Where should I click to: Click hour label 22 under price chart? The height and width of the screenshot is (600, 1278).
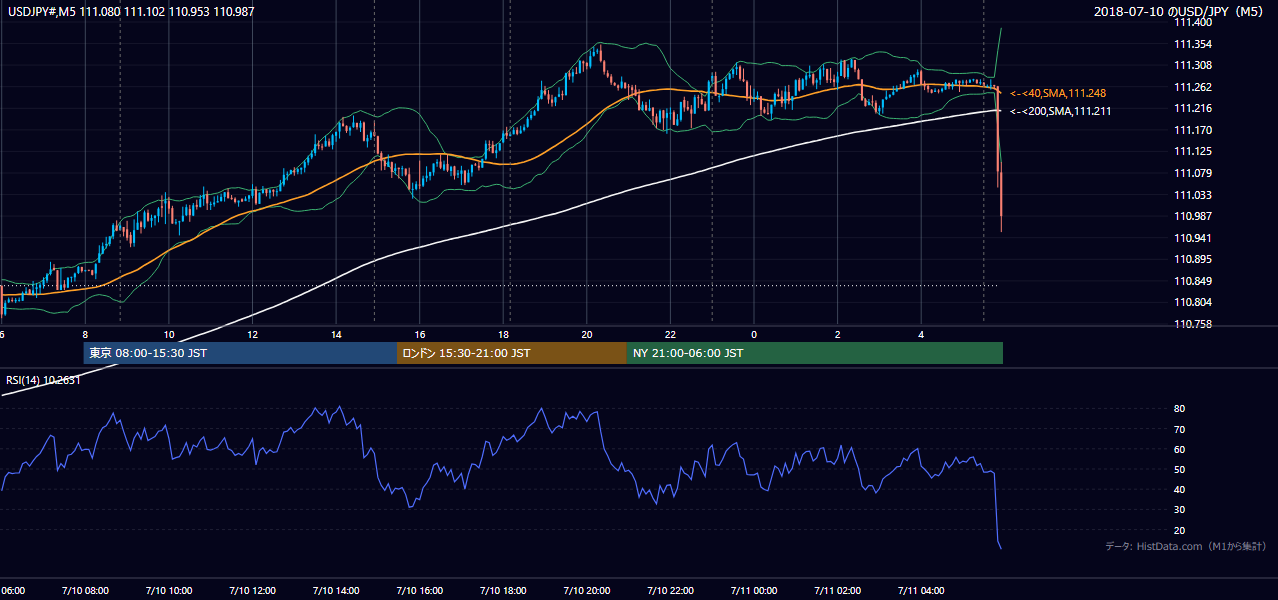670,335
